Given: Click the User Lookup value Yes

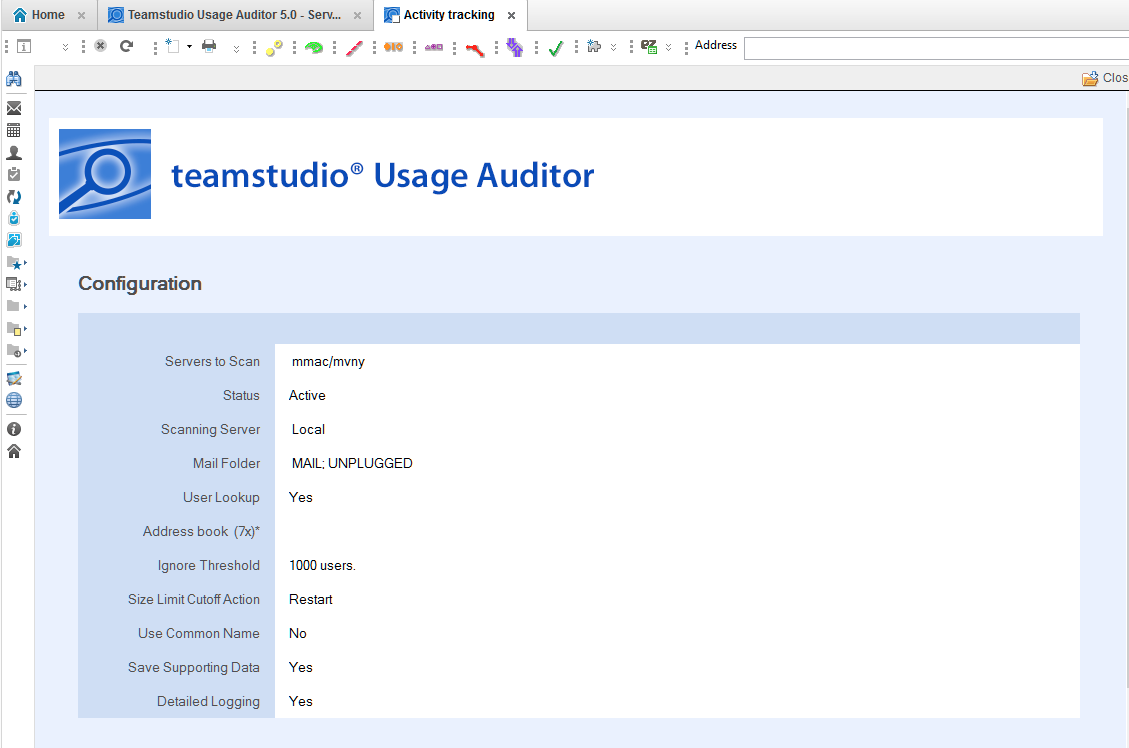Looking at the screenshot, I should coord(300,497).
